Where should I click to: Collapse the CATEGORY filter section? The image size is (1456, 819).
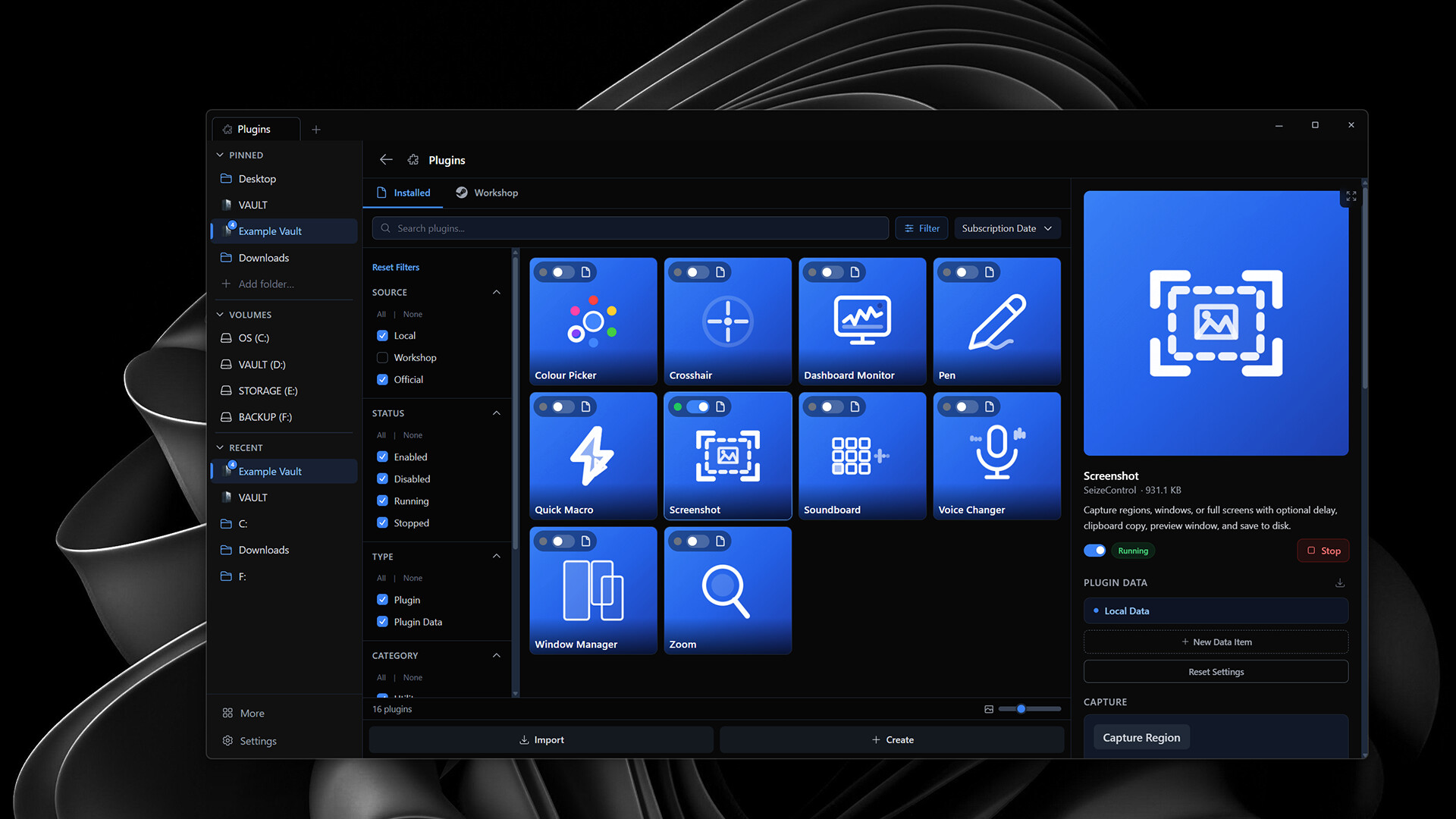coord(497,656)
